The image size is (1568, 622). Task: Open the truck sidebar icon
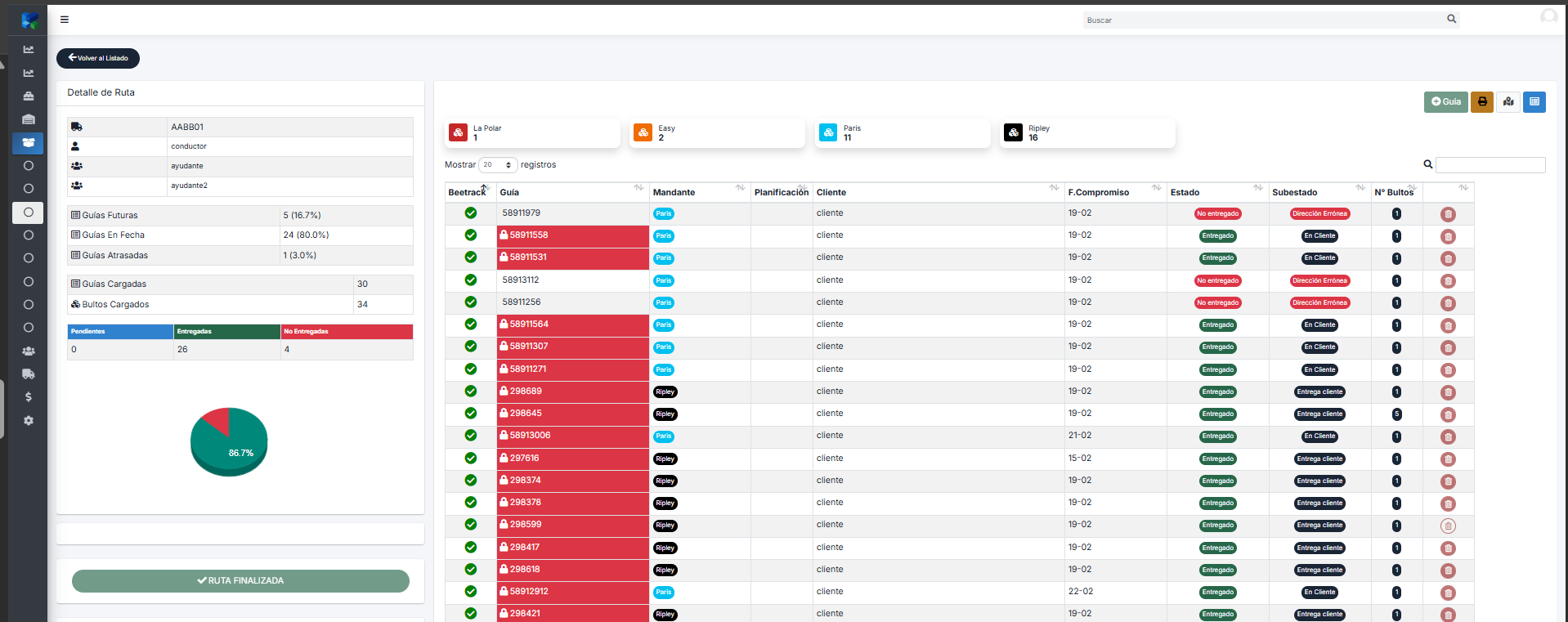[29, 374]
